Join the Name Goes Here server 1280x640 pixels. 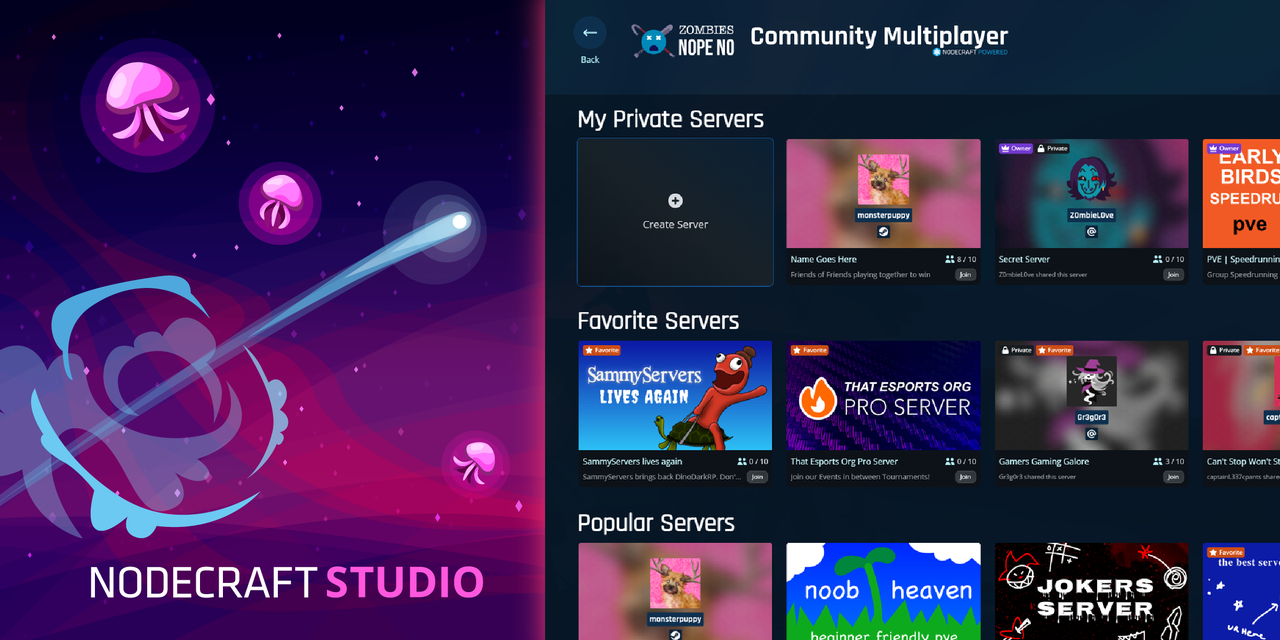pyautogui.click(x=965, y=274)
